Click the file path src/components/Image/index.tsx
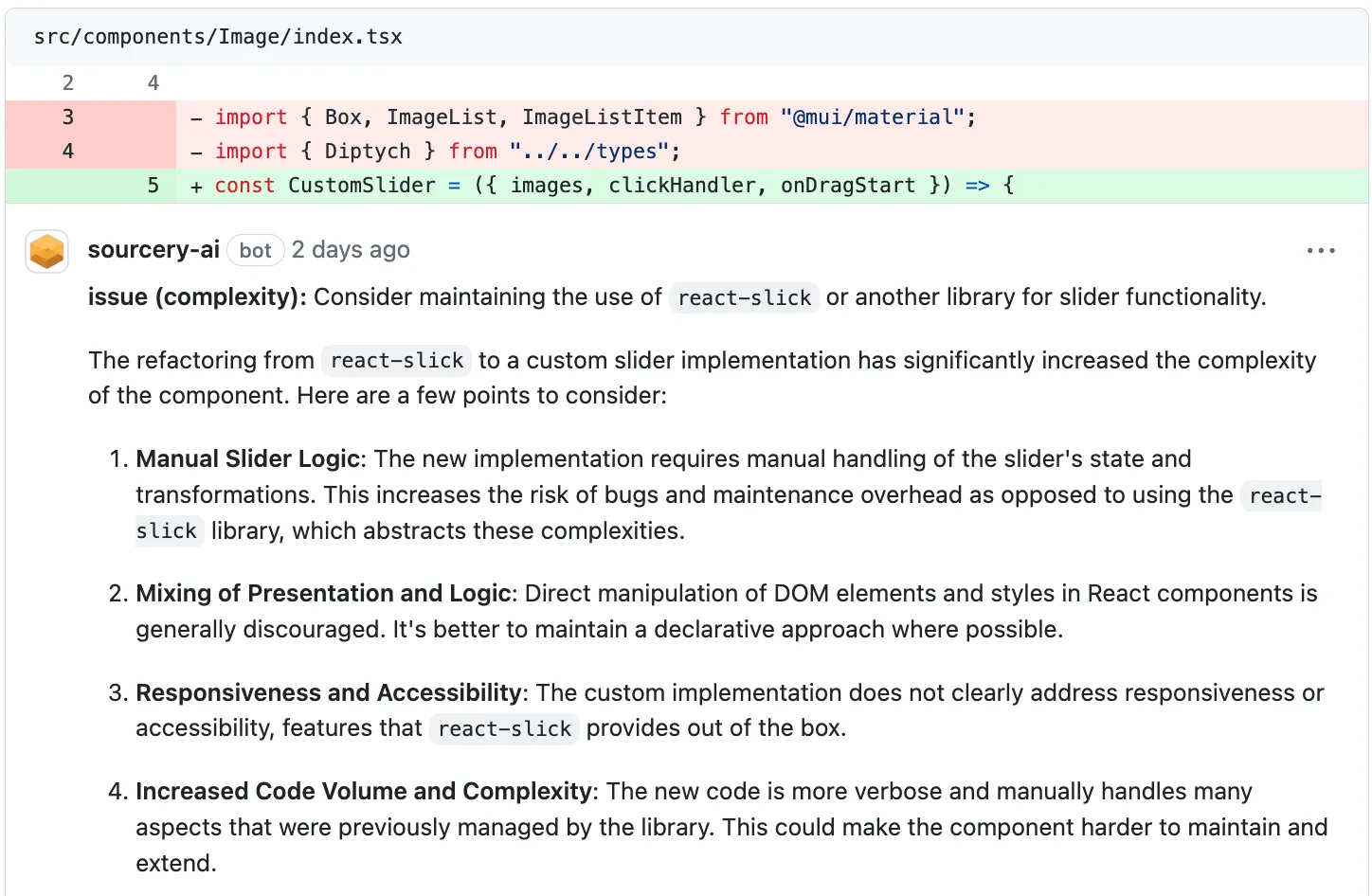The width and height of the screenshot is (1372, 896). click(x=217, y=36)
